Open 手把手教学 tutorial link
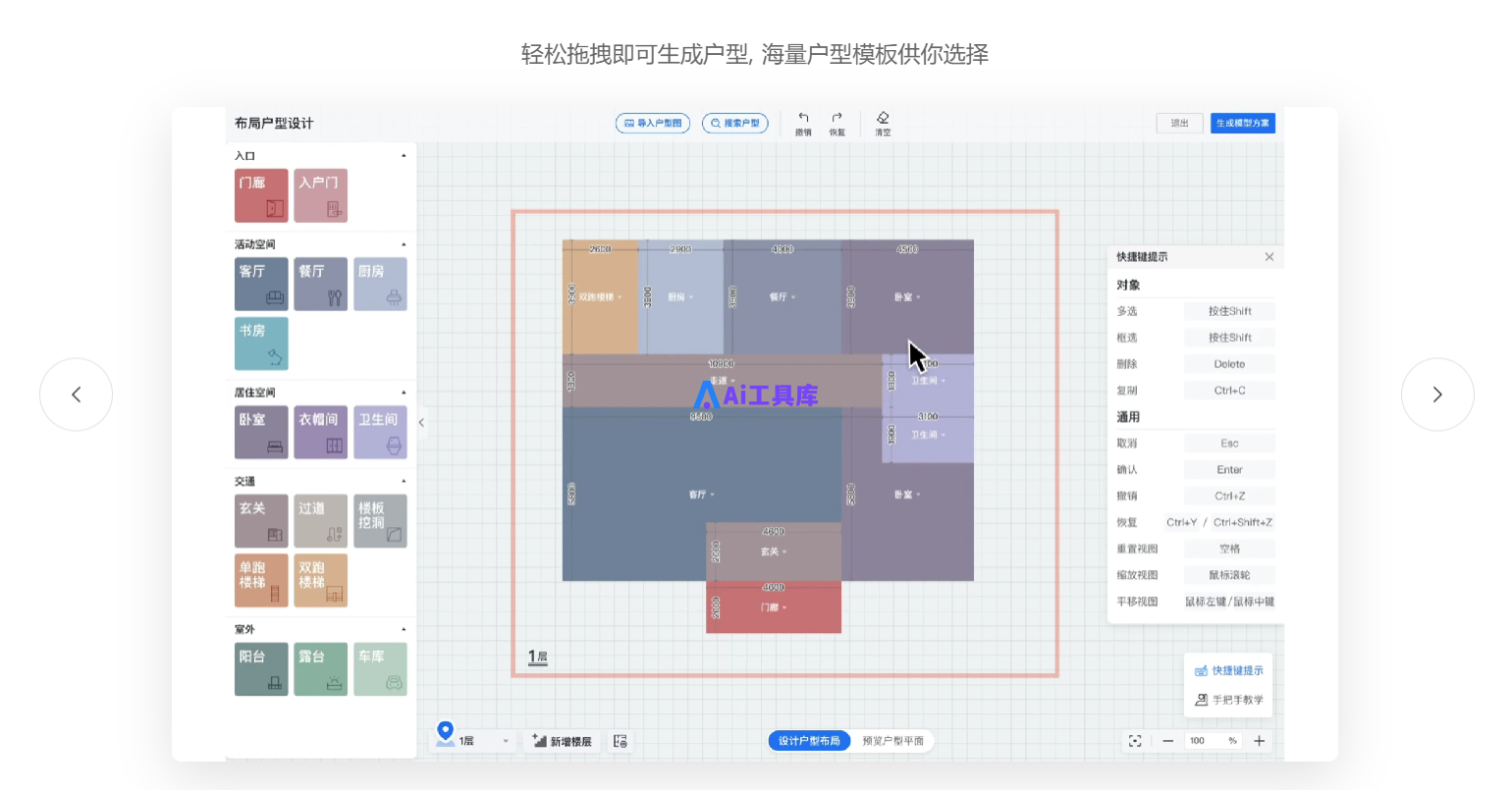 tap(1228, 700)
